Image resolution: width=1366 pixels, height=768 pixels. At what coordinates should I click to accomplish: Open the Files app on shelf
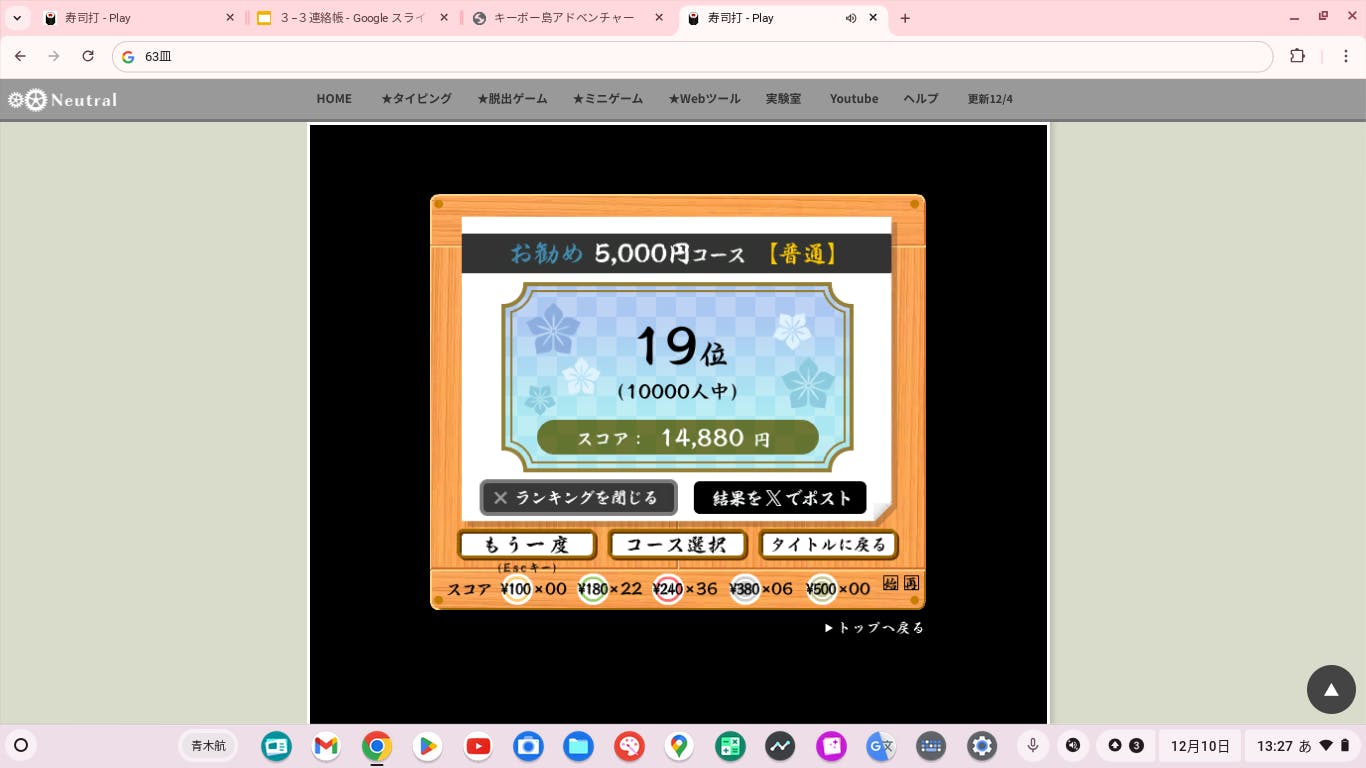(x=578, y=746)
